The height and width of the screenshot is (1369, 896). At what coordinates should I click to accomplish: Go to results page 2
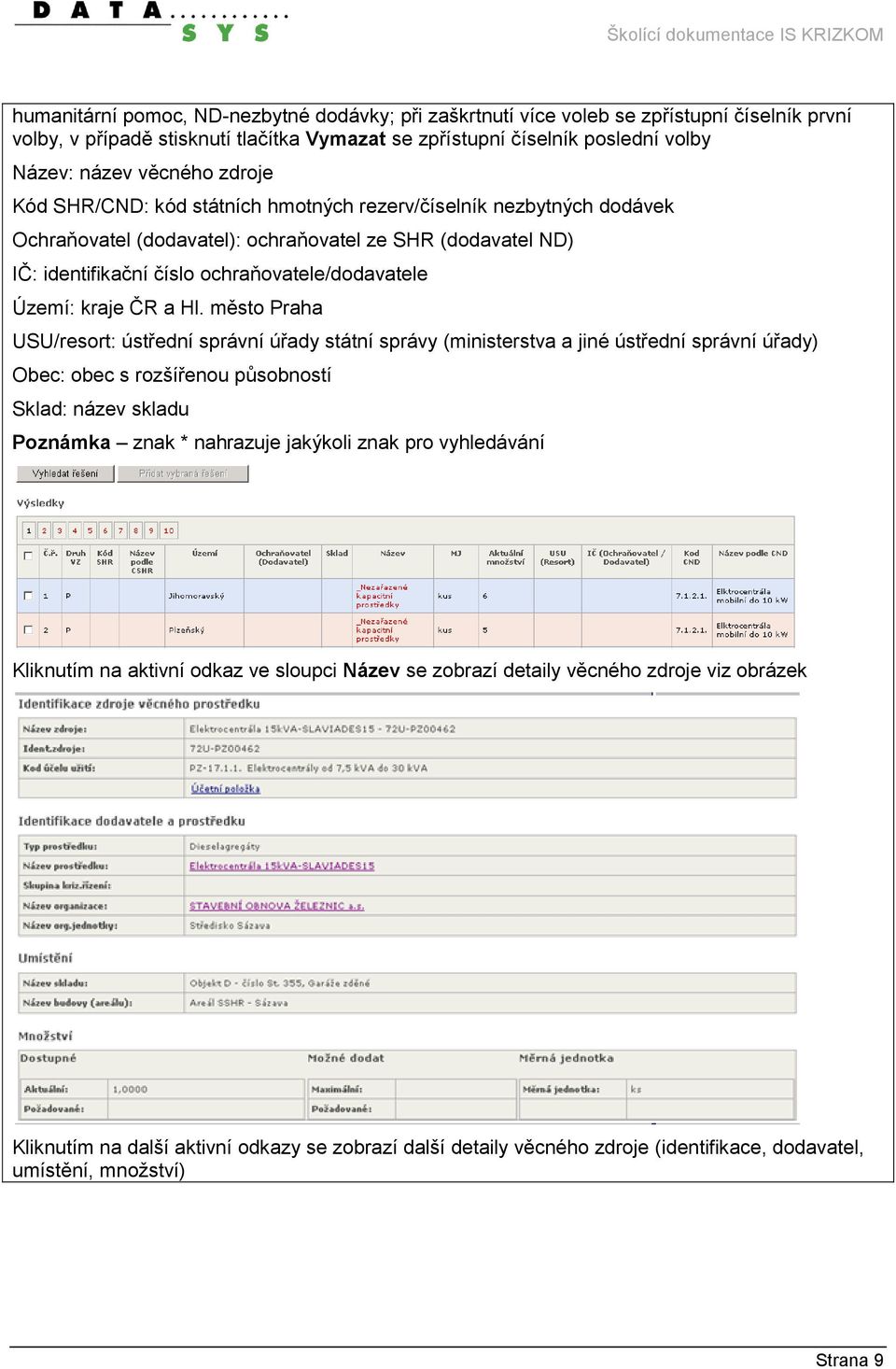click(44, 530)
